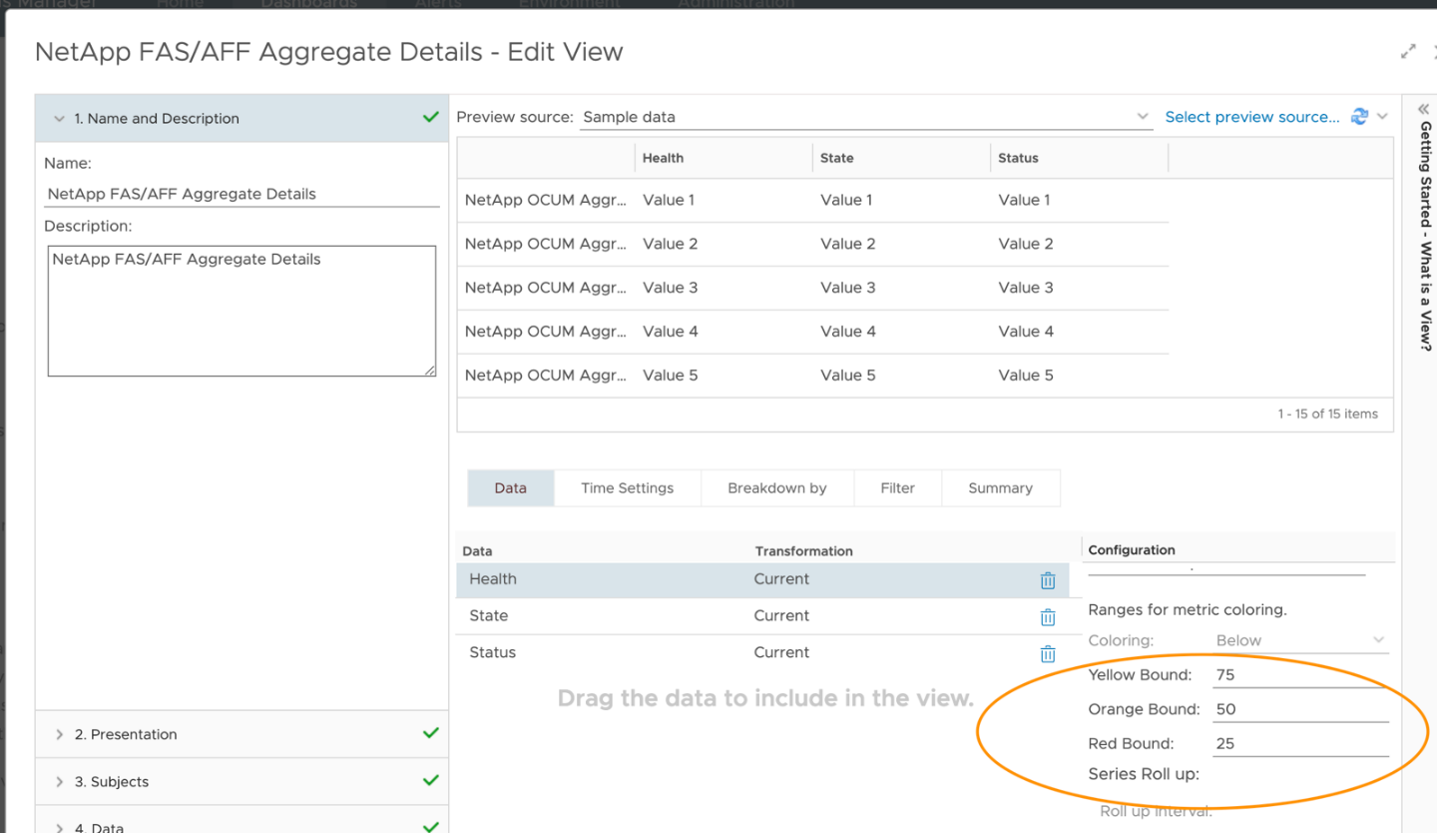Edit the Orange Bound value 50
Screen dimensions: 1442x837
click(1300, 709)
